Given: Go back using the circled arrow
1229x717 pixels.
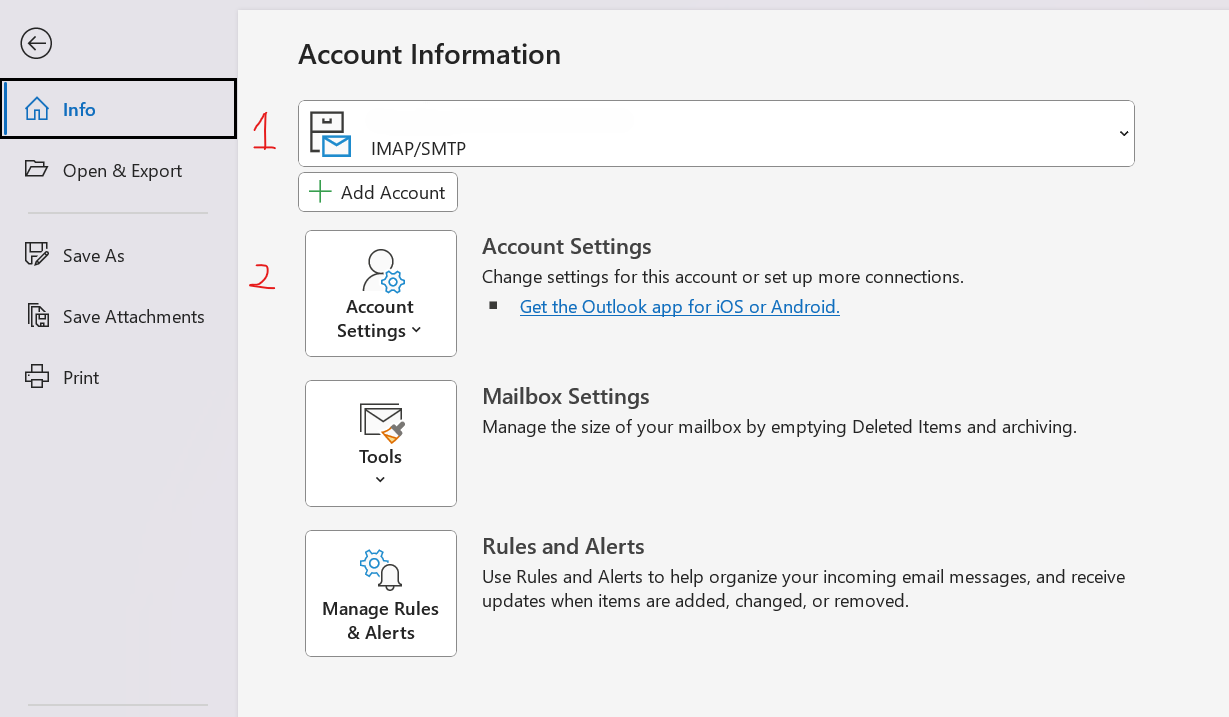Looking at the screenshot, I should coord(36,43).
